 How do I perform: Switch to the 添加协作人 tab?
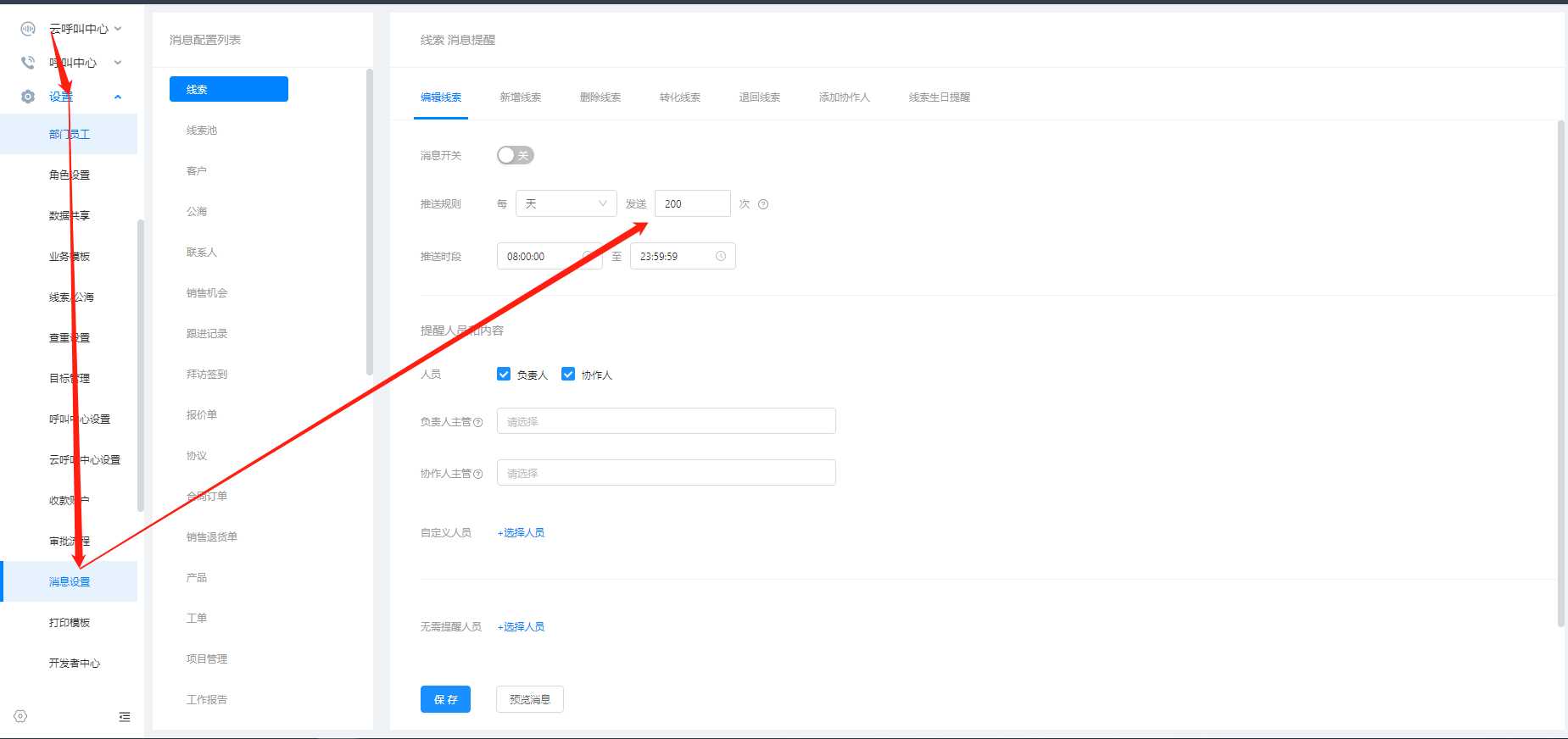(845, 97)
